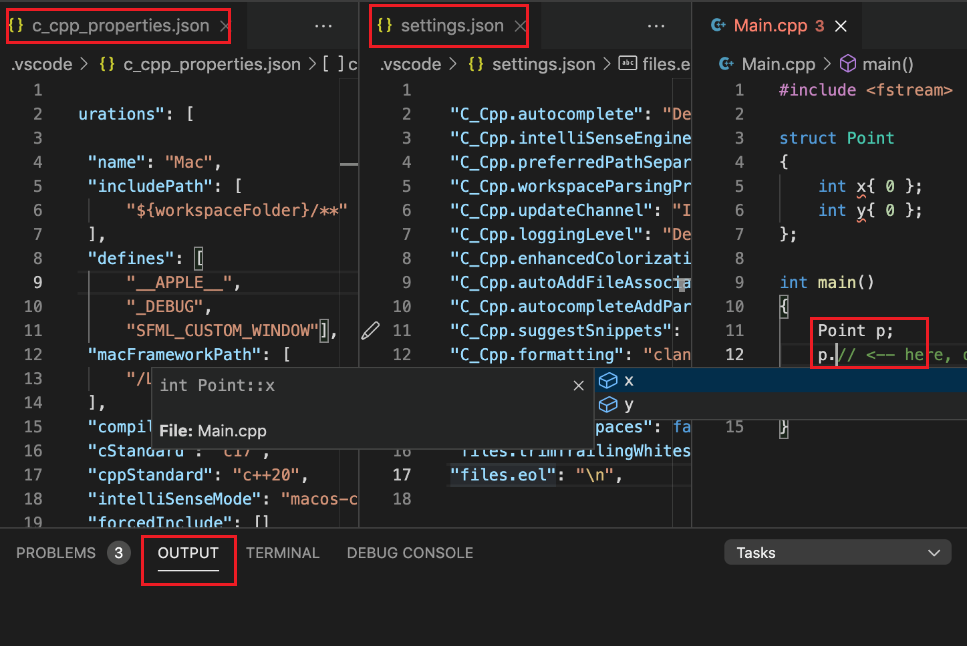The height and width of the screenshot is (646, 967).
Task: Click "C_Cpp.suggestSnippets" setting line
Action: [x=566, y=331]
